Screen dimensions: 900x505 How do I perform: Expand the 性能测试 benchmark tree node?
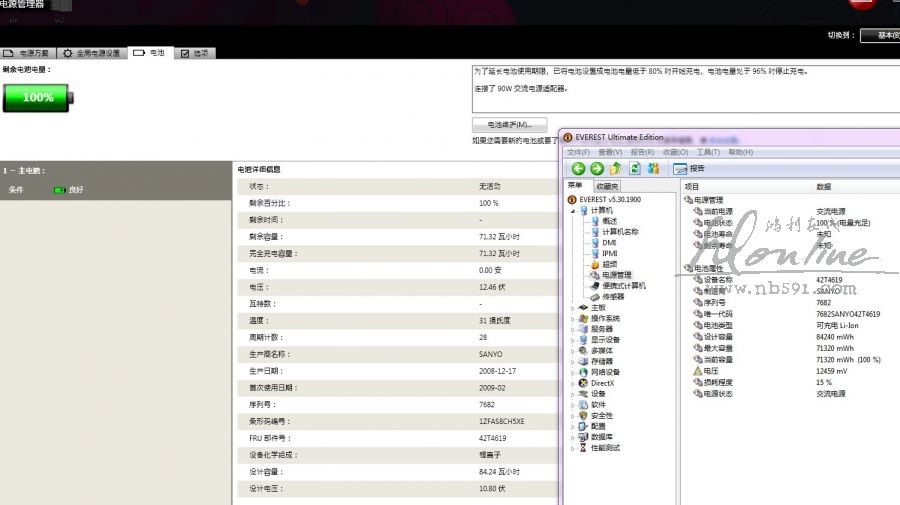coord(573,447)
